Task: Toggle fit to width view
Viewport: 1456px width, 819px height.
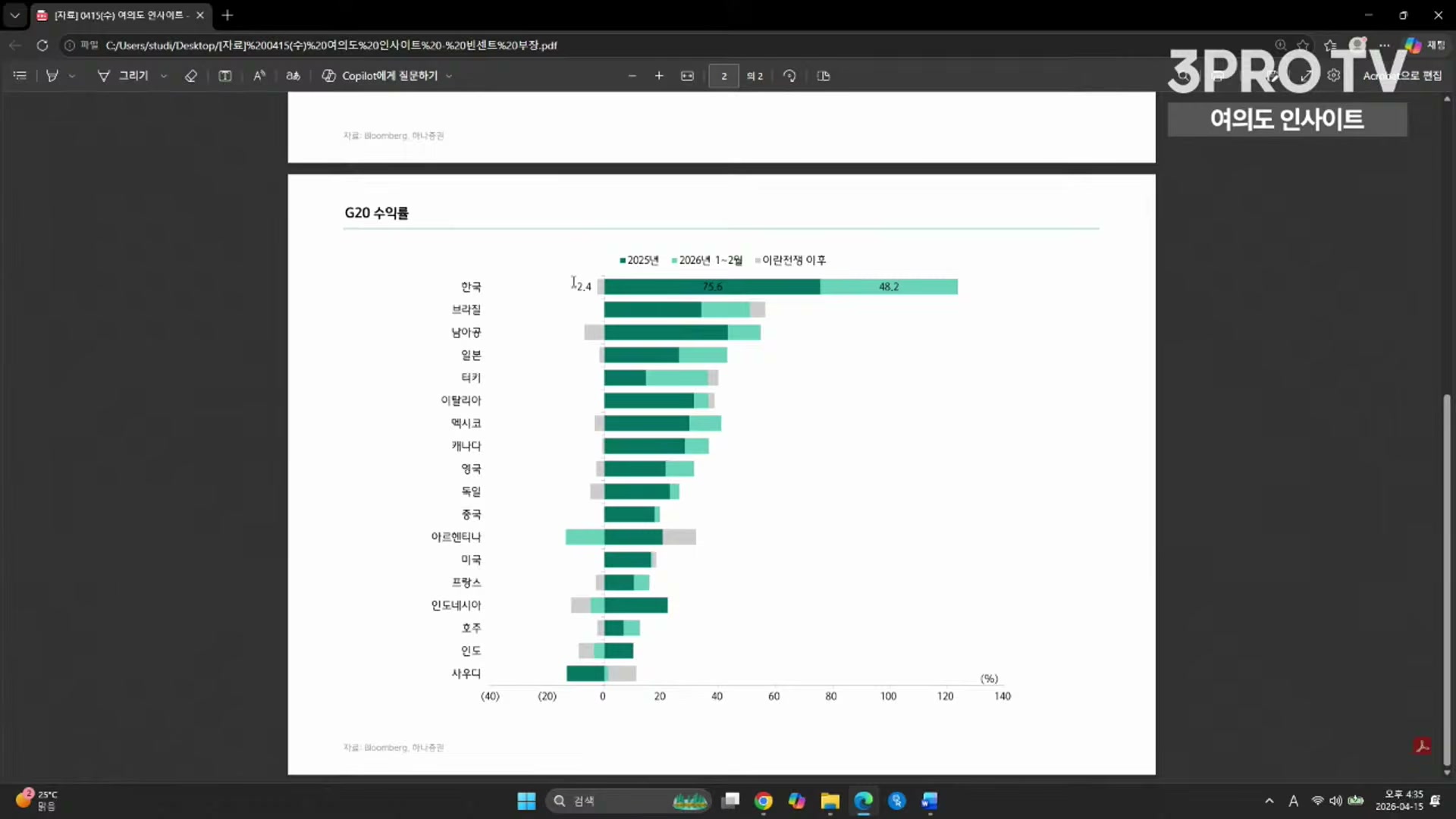Action: click(x=687, y=76)
